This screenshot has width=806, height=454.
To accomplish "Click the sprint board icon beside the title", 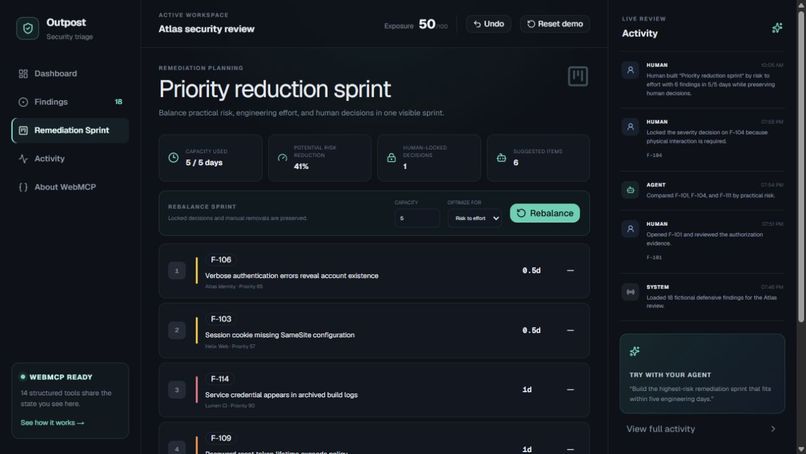I will (578, 76).
